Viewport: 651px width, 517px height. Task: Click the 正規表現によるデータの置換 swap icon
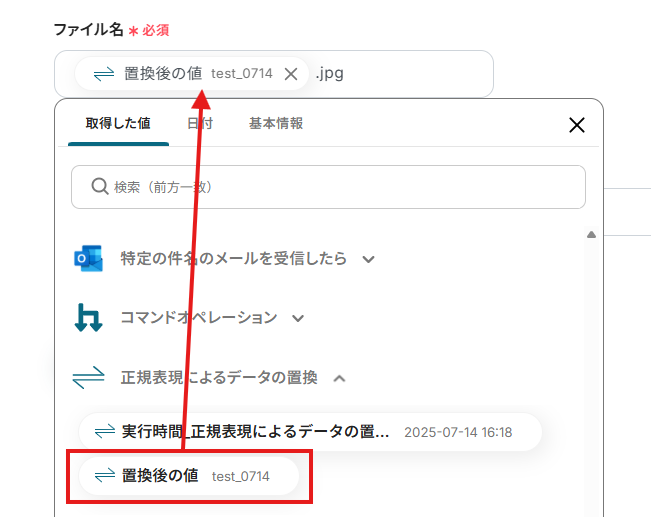click(88, 377)
